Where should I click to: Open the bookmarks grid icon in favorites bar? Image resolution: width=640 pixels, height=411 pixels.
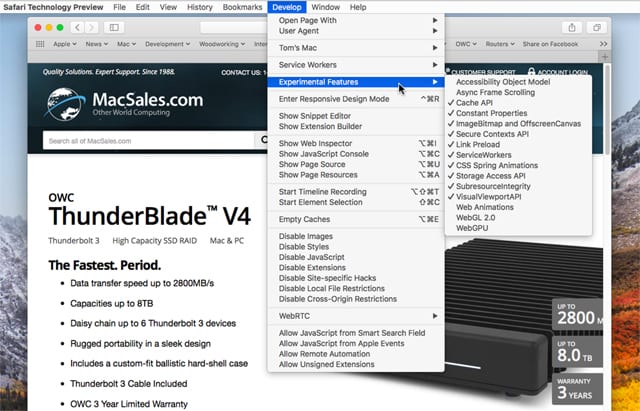[41, 44]
